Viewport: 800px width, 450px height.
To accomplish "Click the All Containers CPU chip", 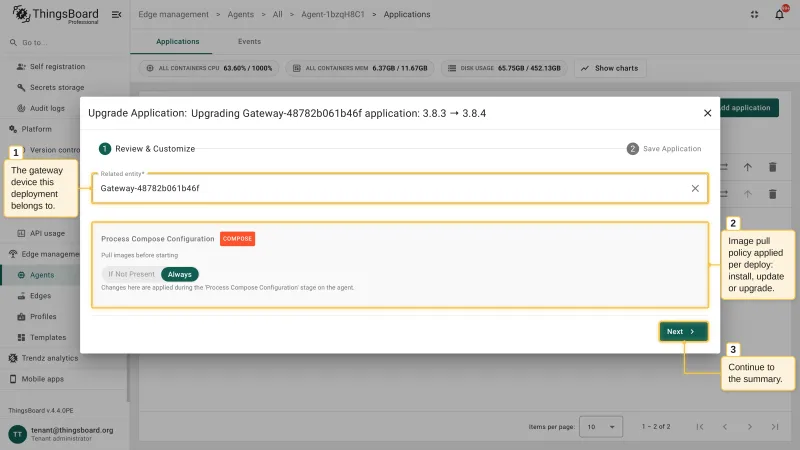I will click(209, 68).
